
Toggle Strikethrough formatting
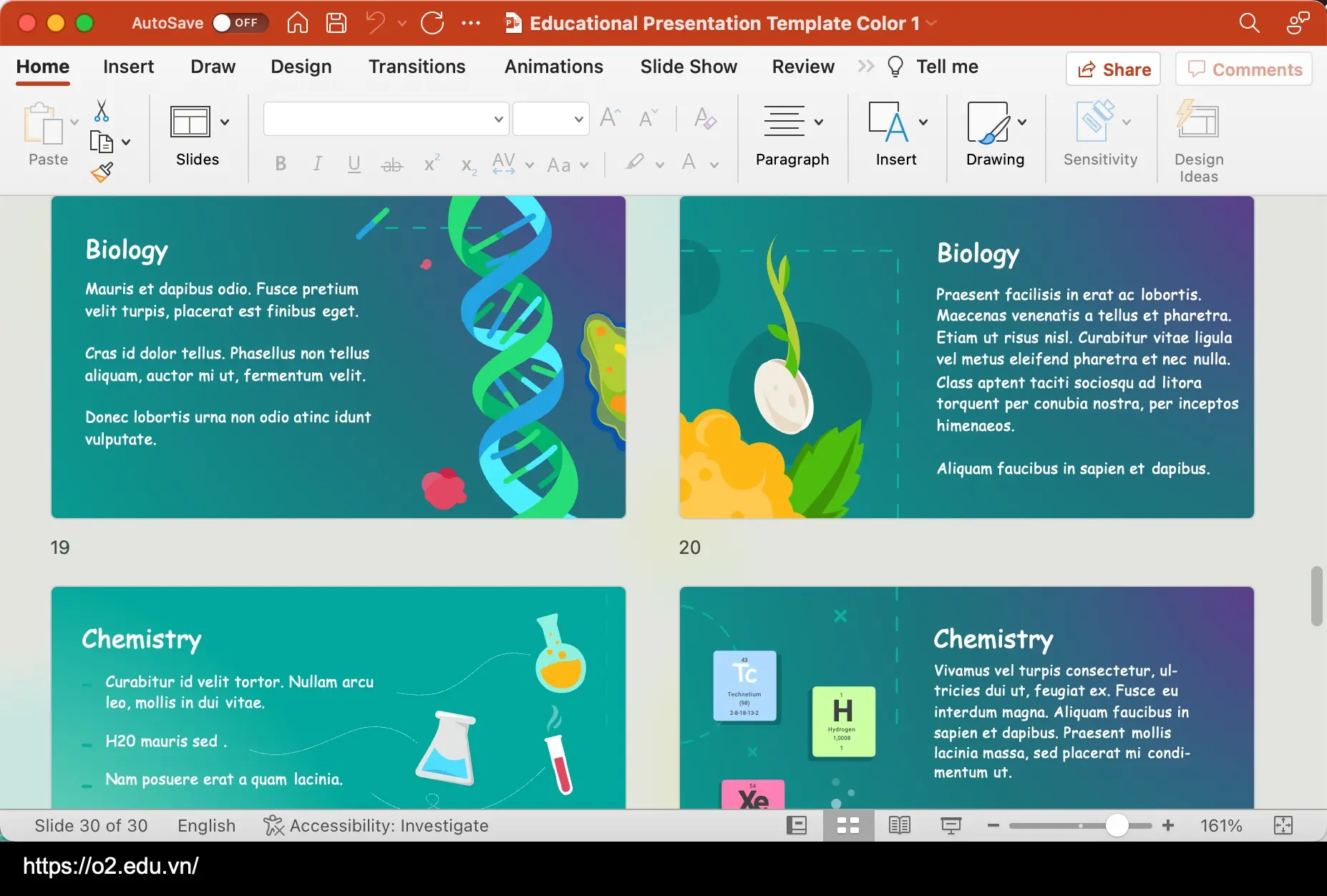[x=392, y=165]
